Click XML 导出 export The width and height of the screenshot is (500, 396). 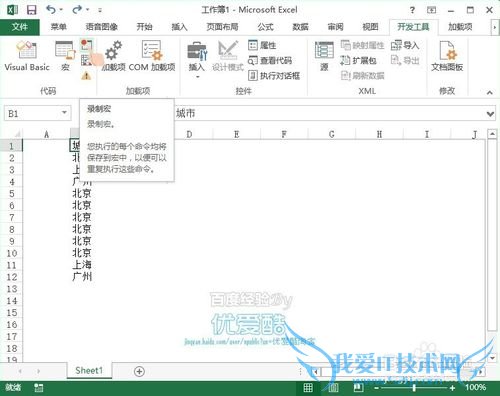coord(405,60)
